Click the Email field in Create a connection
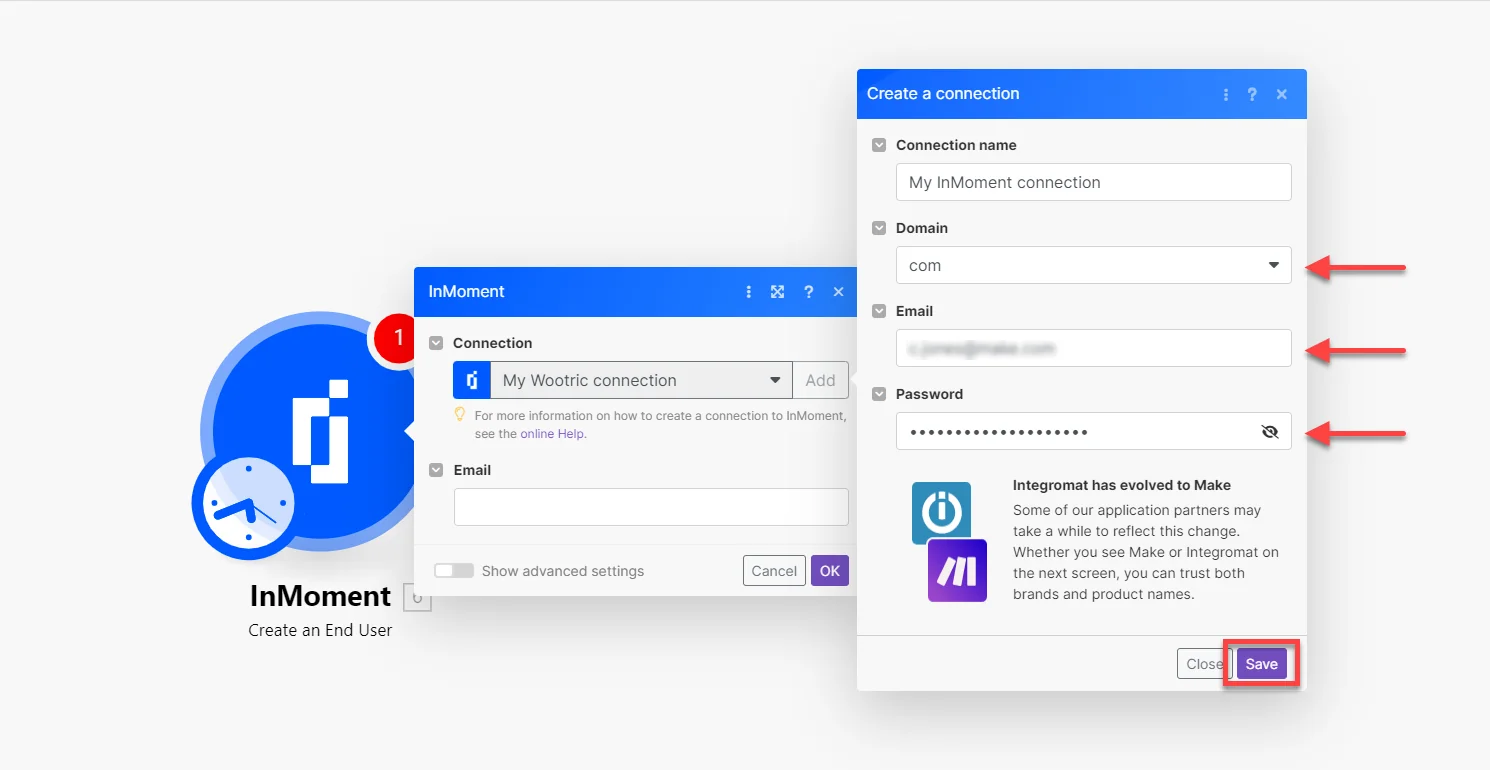This screenshot has width=1490, height=770. pyautogui.click(x=1094, y=348)
